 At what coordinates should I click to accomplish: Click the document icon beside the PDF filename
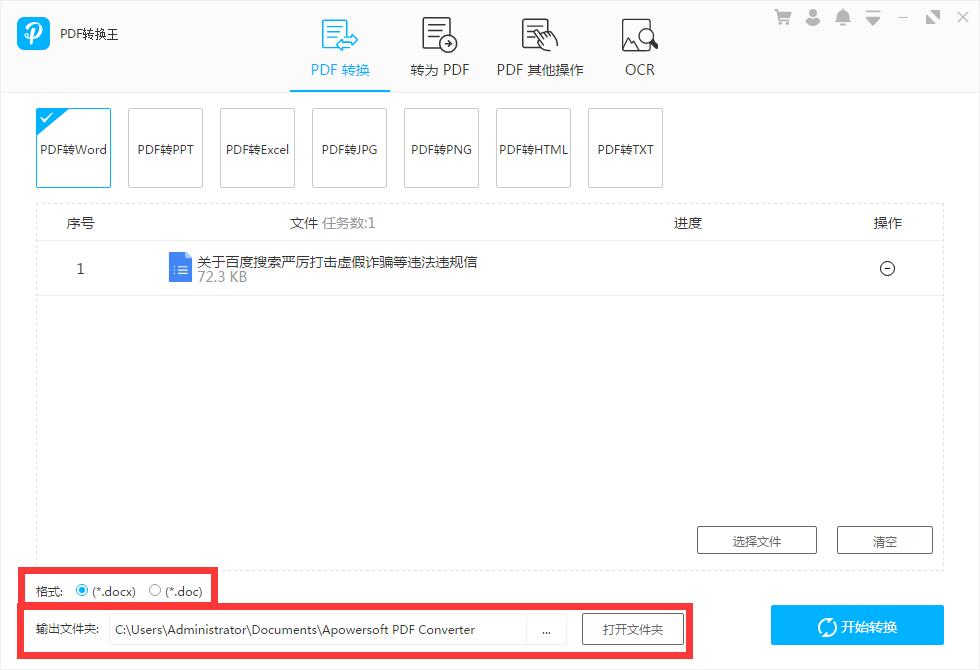point(182,268)
